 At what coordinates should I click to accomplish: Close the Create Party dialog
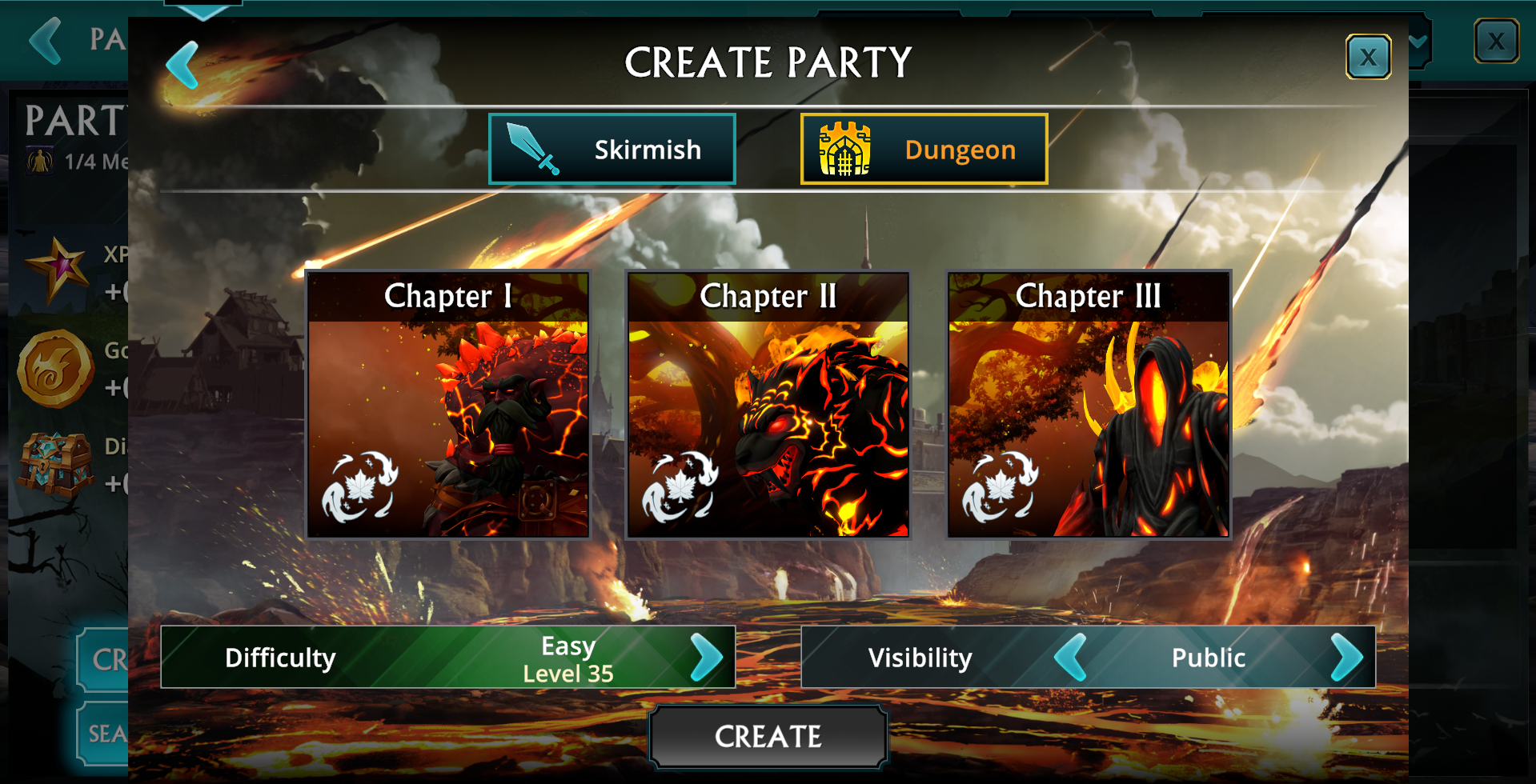tap(1369, 57)
